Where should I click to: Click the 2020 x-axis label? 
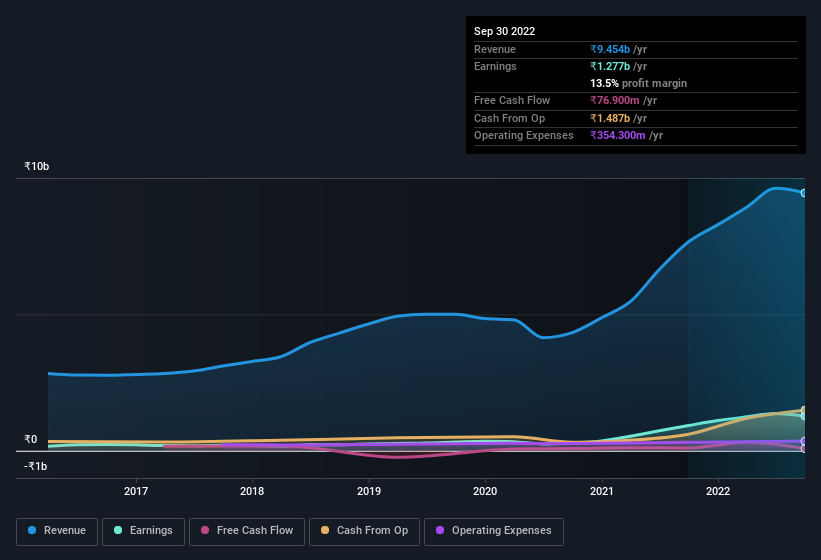coord(485,491)
